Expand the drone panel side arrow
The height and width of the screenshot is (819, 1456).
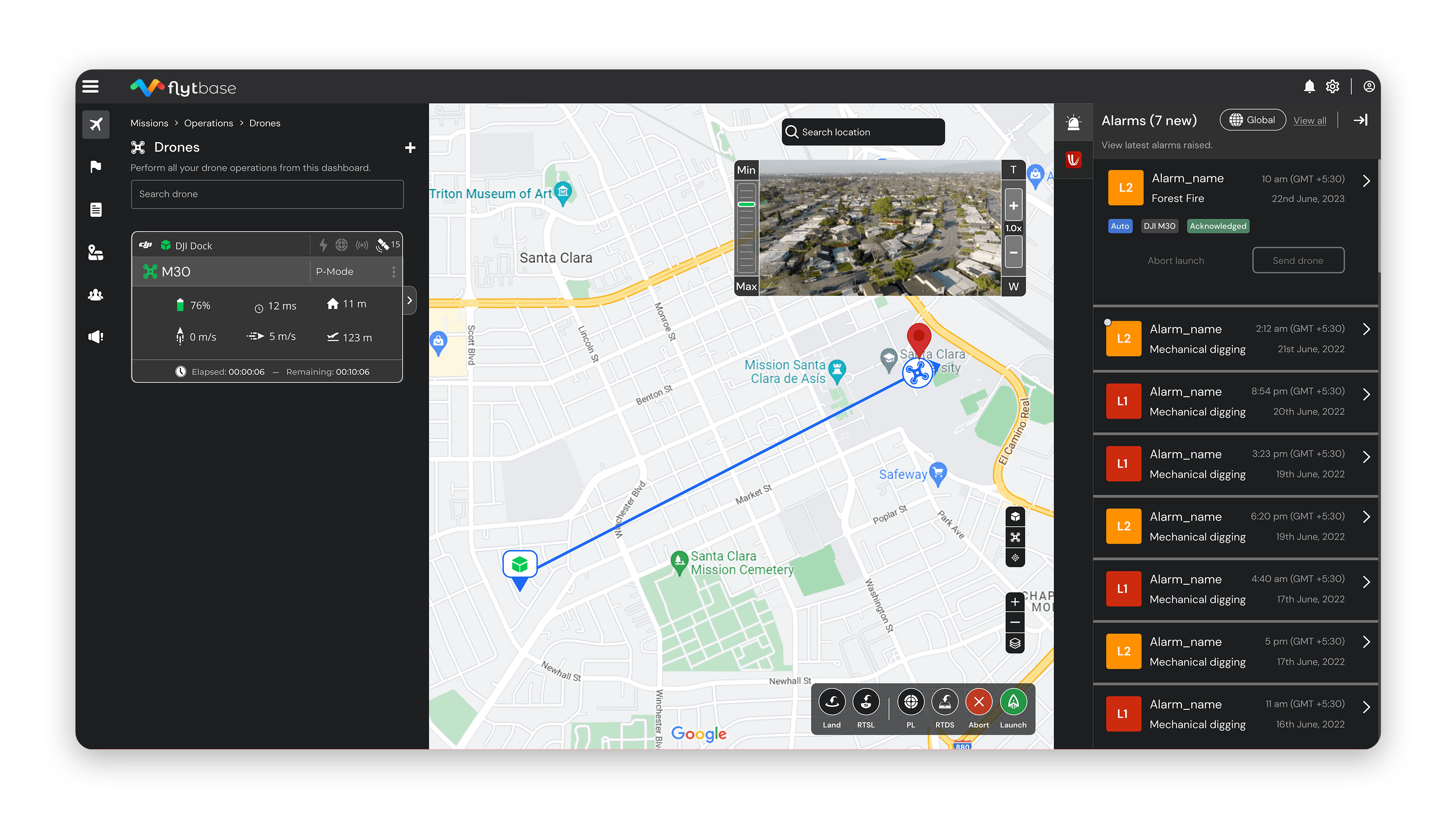pyautogui.click(x=410, y=300)
